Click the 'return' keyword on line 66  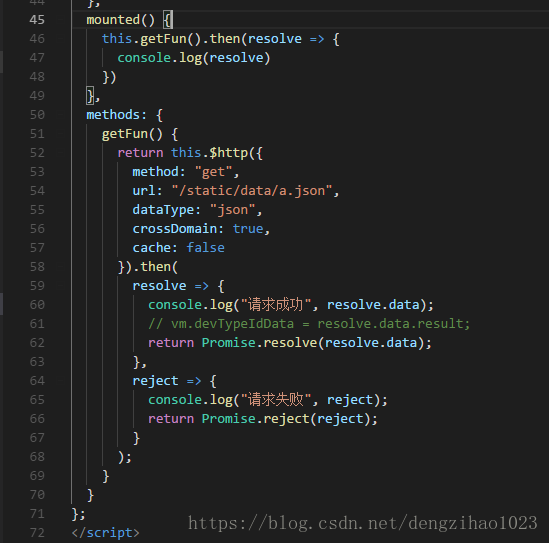[171, 419]
